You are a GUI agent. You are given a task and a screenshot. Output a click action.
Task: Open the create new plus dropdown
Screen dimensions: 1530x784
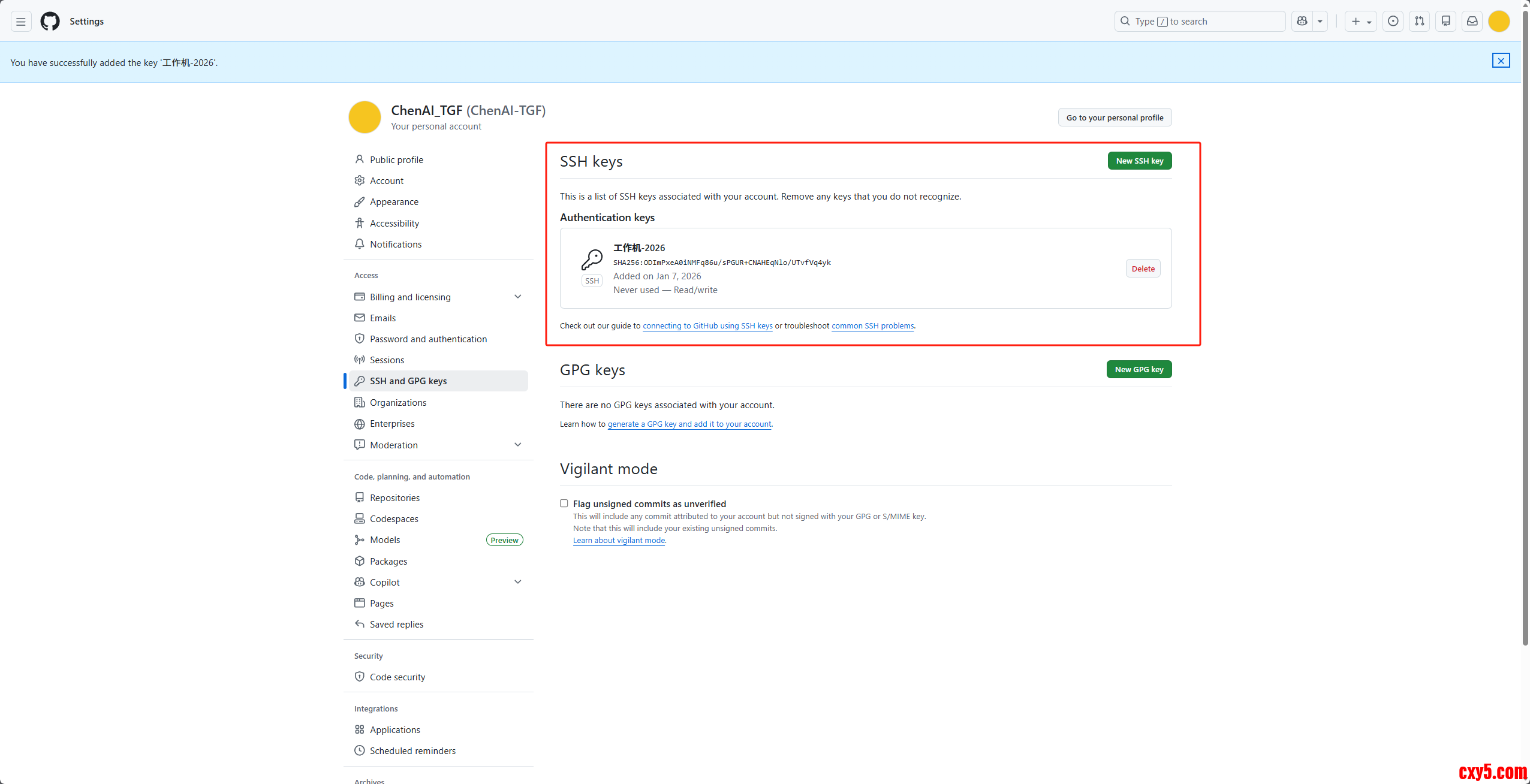coord(1361,22)
